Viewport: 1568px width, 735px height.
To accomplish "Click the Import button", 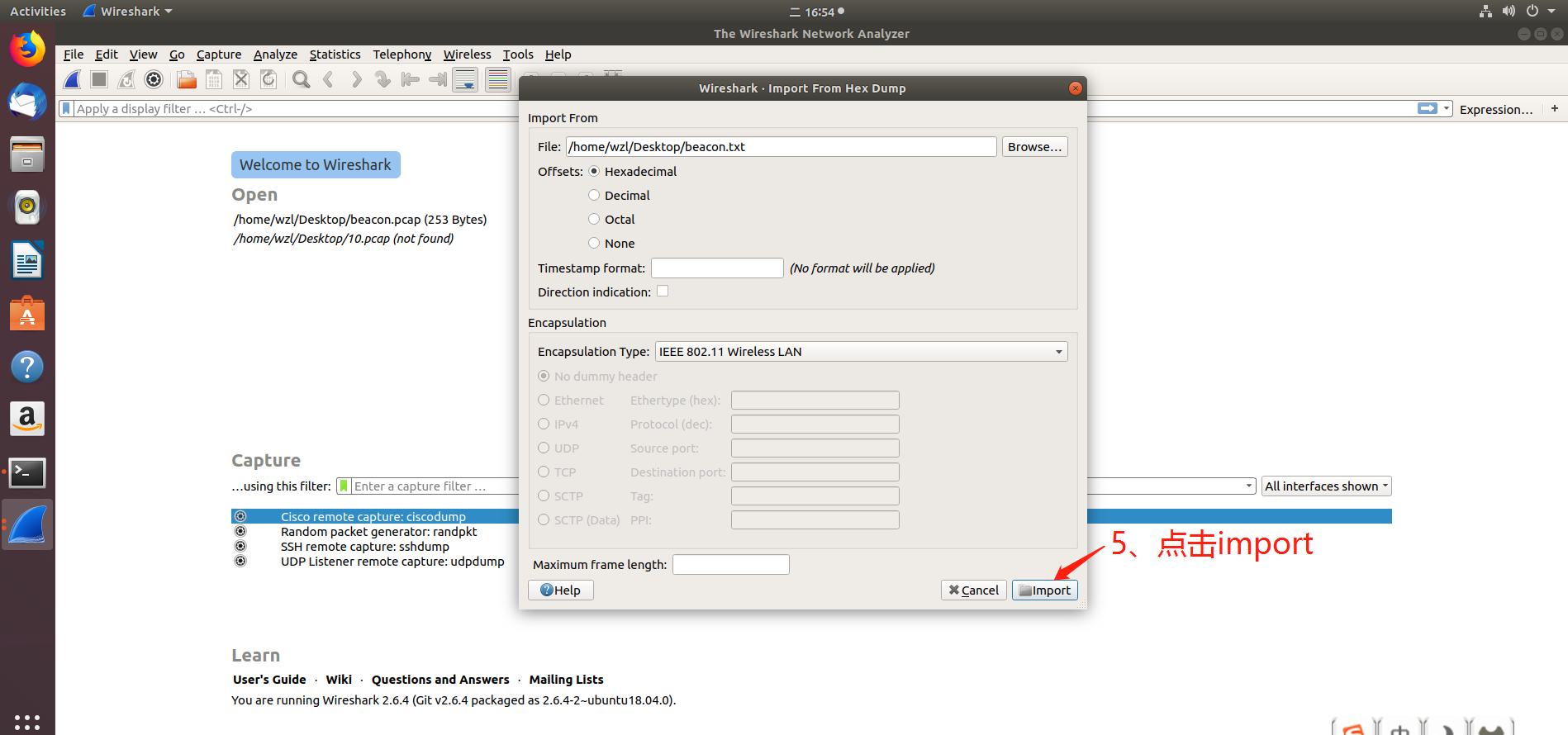I will [1044, 590].
